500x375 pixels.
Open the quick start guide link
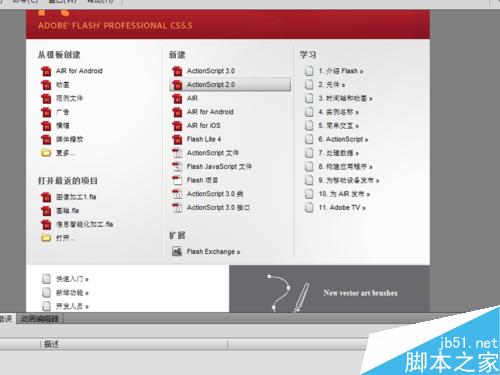click(x=72, y=279)
